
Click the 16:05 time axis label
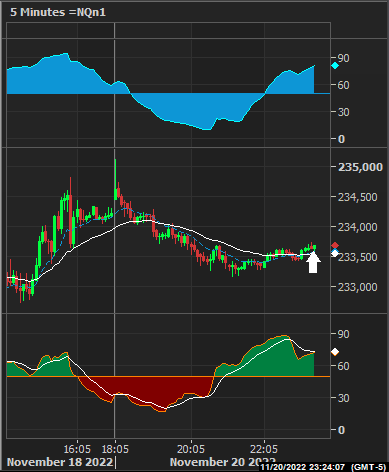tap(77, 449)
